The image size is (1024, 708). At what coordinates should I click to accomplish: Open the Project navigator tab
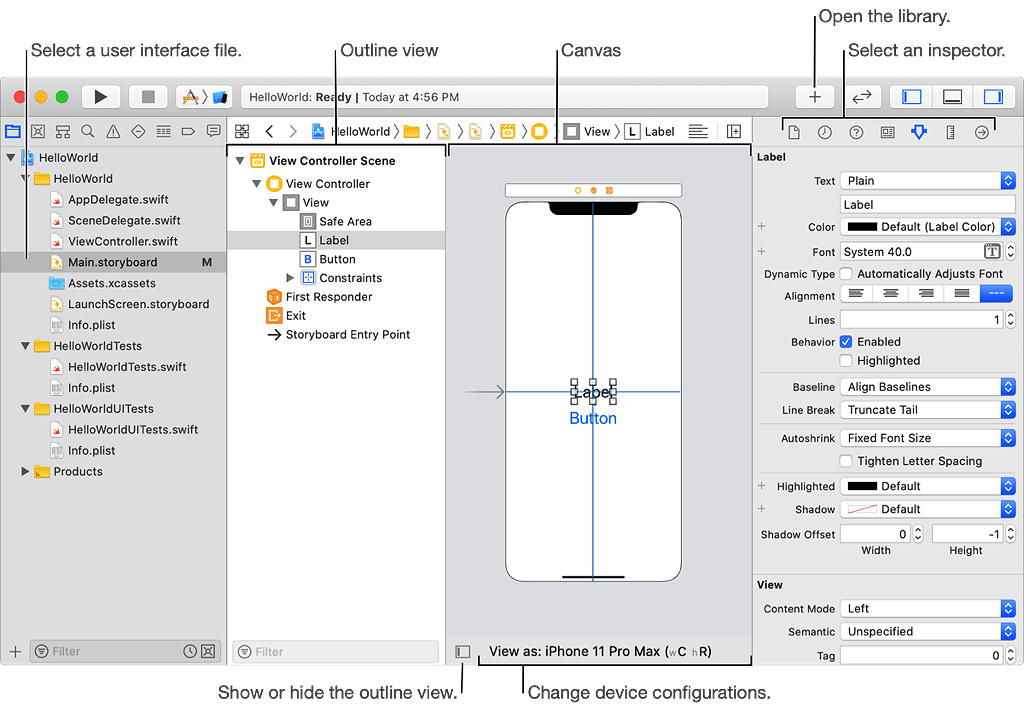pyautogui.click(x=12, y=131)
